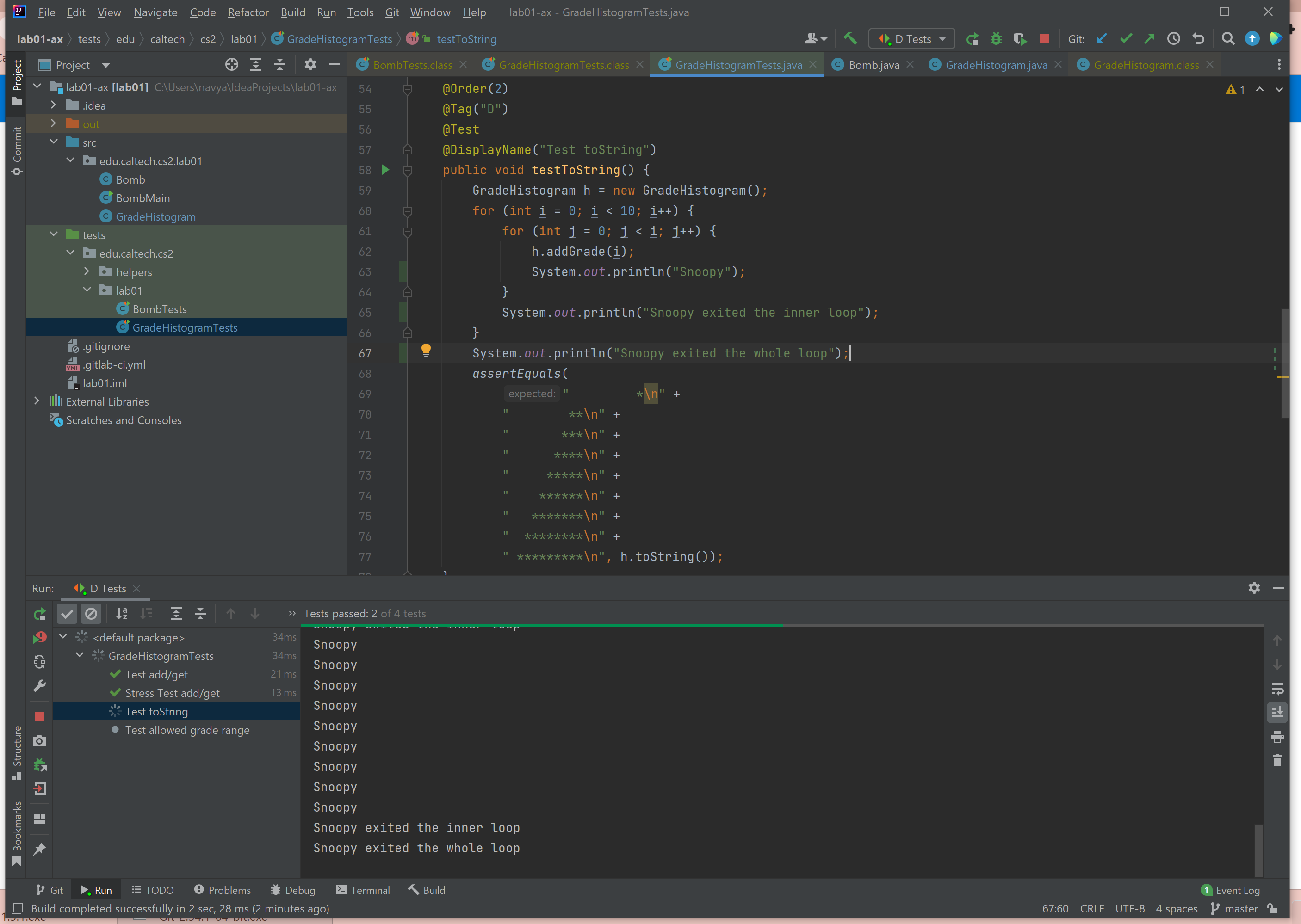Image resolution: width=1301 pixels, height=924 pixels.
Task: Click the run gutter icon beside testToString
Action: coord(385,170)
